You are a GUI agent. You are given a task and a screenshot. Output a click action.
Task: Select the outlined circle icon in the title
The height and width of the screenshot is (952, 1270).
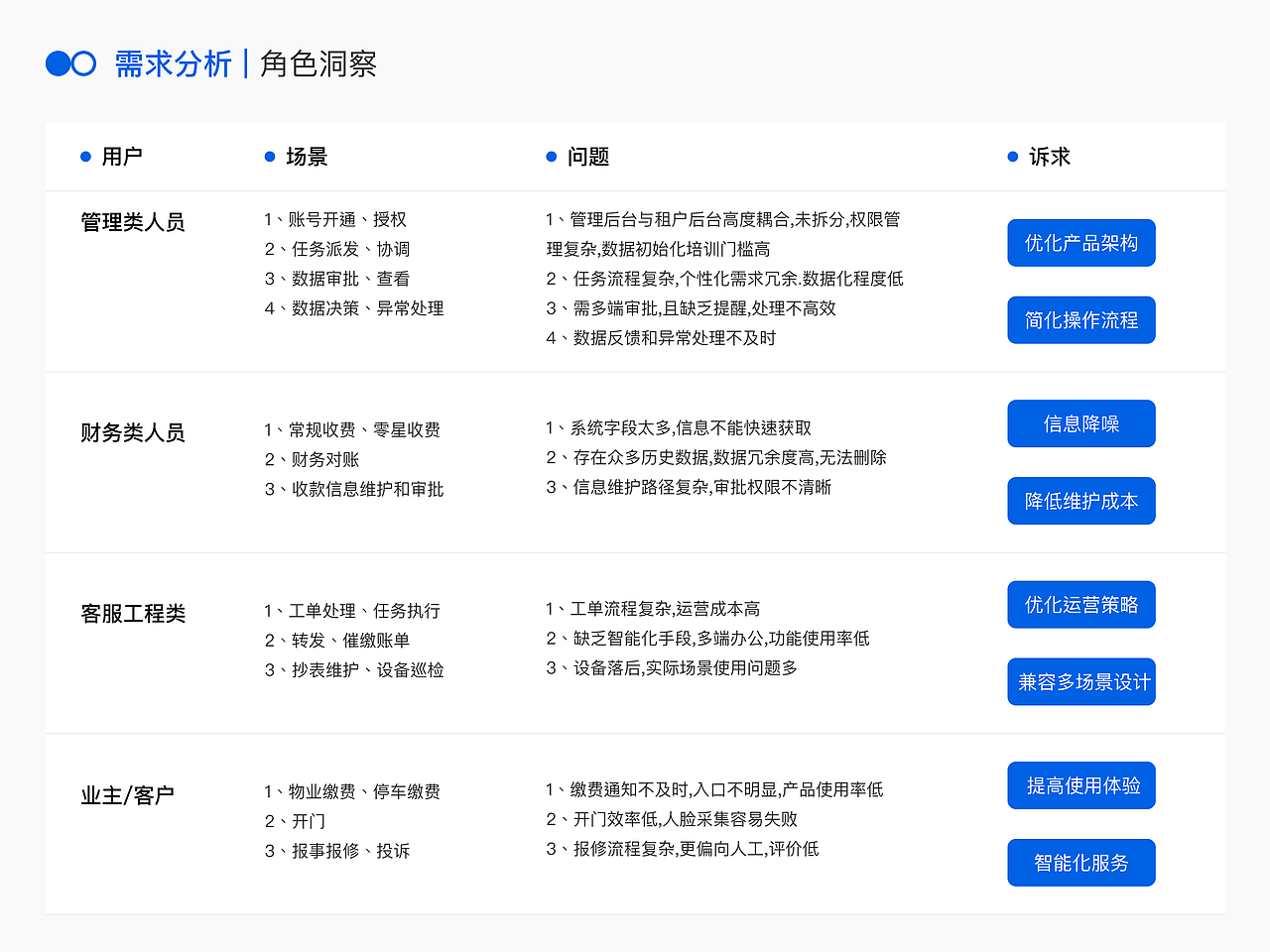coord(83,62)
